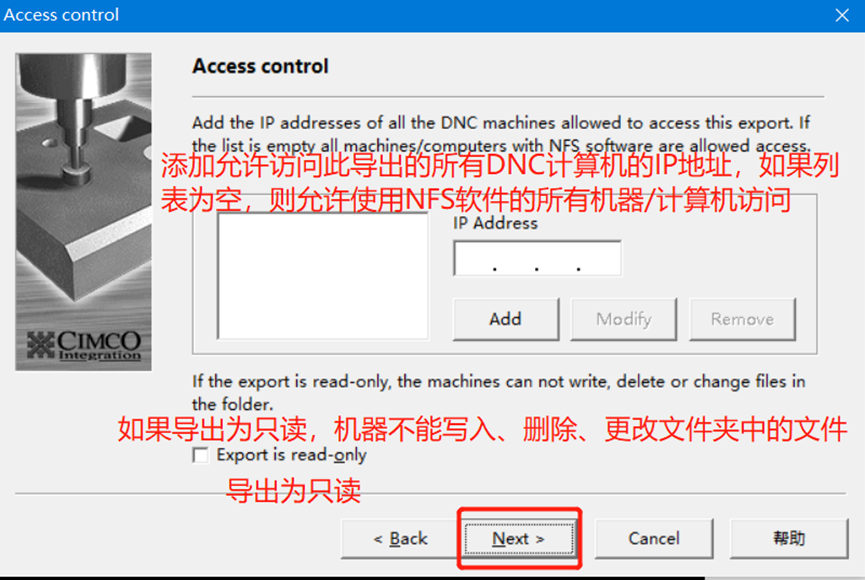This screenshot has width=865, height=580.
Task: Select the empty allowed IP addresses list box
Action: (x=323, y=276)
